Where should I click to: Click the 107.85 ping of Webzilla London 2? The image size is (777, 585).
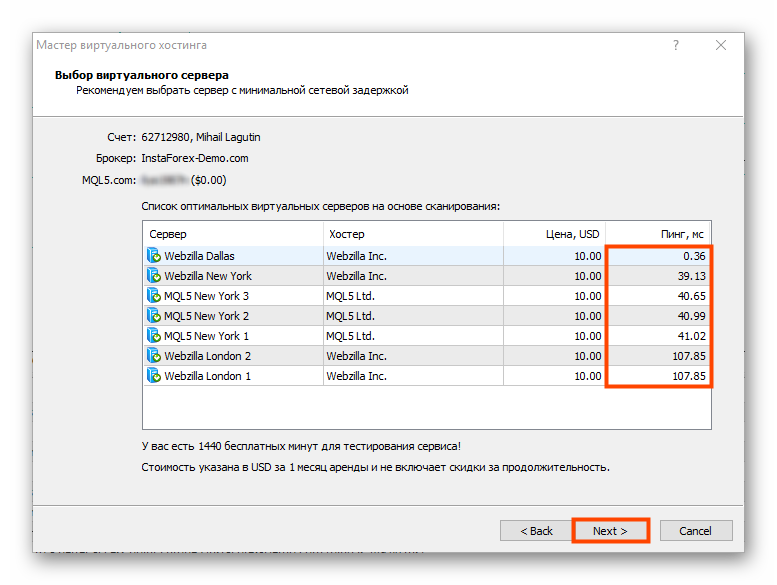689,356
